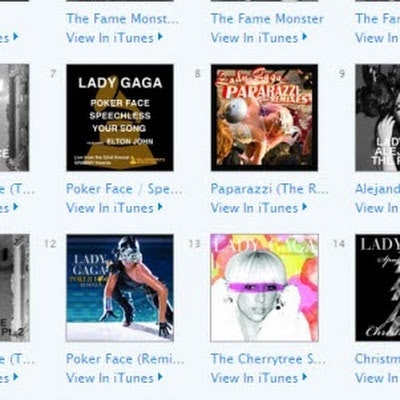Click View In iTunes under Paparazzi
Viewport: 400px width, 400px height.
(254, 208)
